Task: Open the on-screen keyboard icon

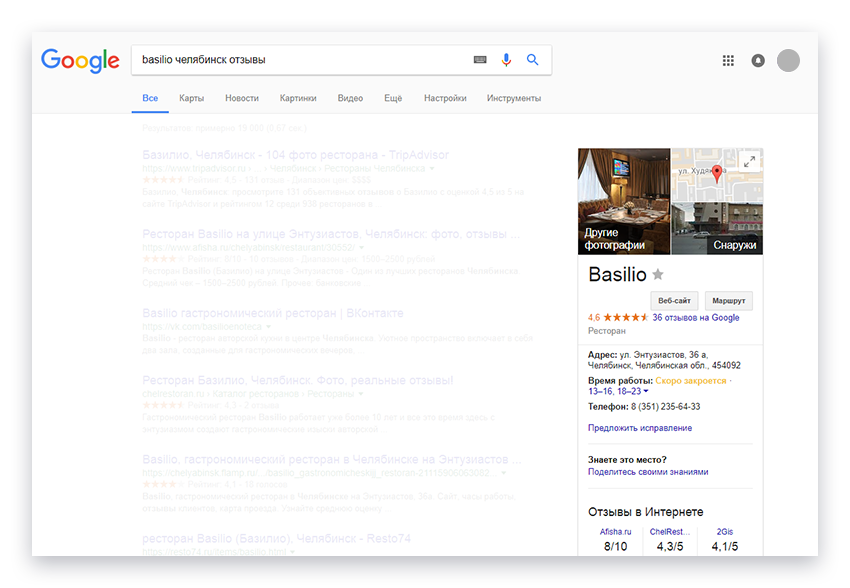Action: click(x=480, y=60)
